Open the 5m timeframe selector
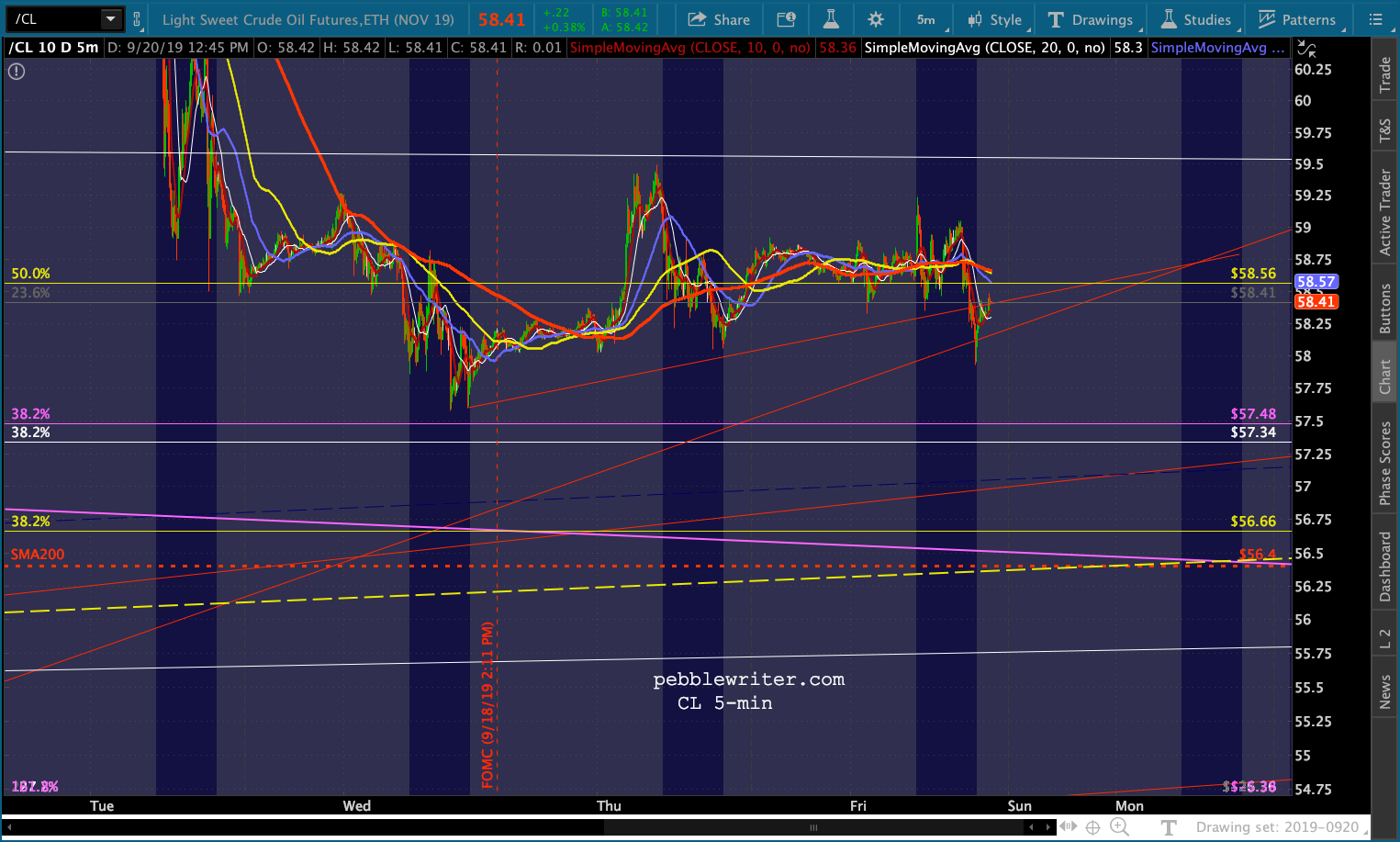Screen dimensions: 1400x842 (926, 19)
